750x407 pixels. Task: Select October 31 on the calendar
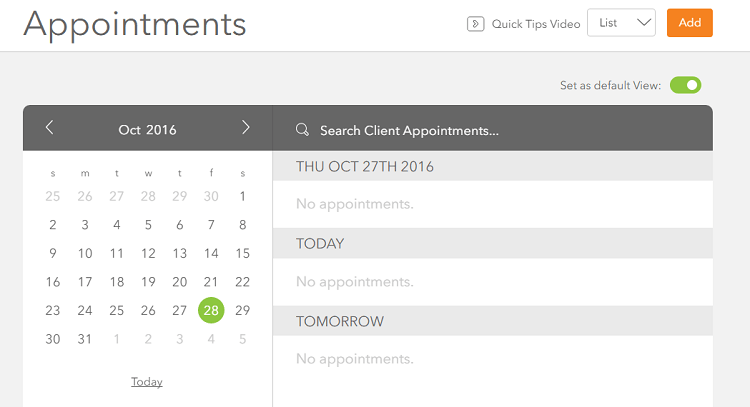click(85, 339)
